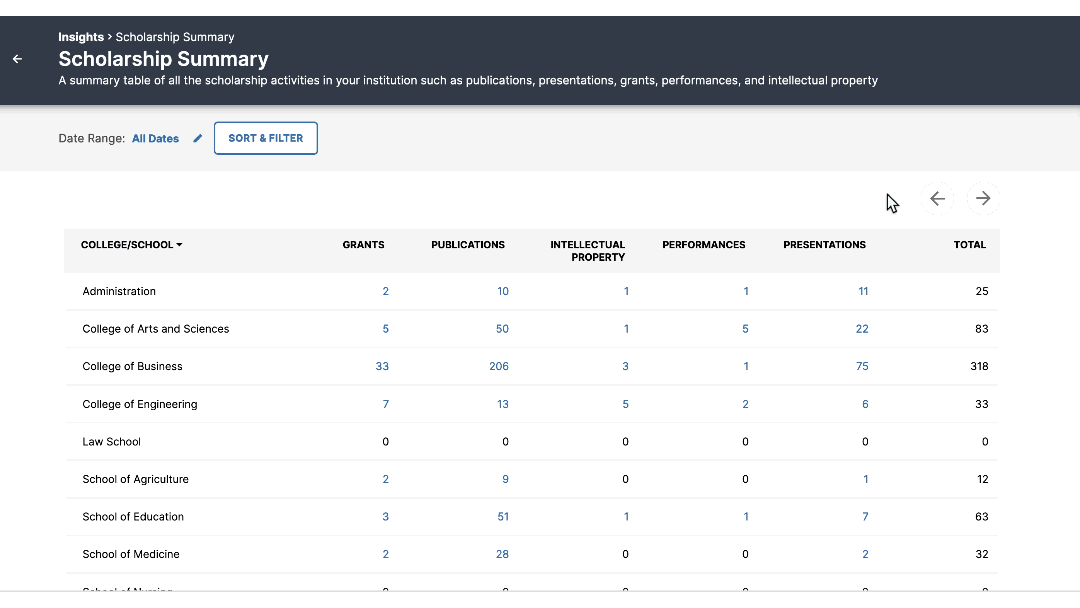Open School of Medicine publications count 28
Image resolution: width=1080 pixels, height=608 pixels.
click(502, 554)
